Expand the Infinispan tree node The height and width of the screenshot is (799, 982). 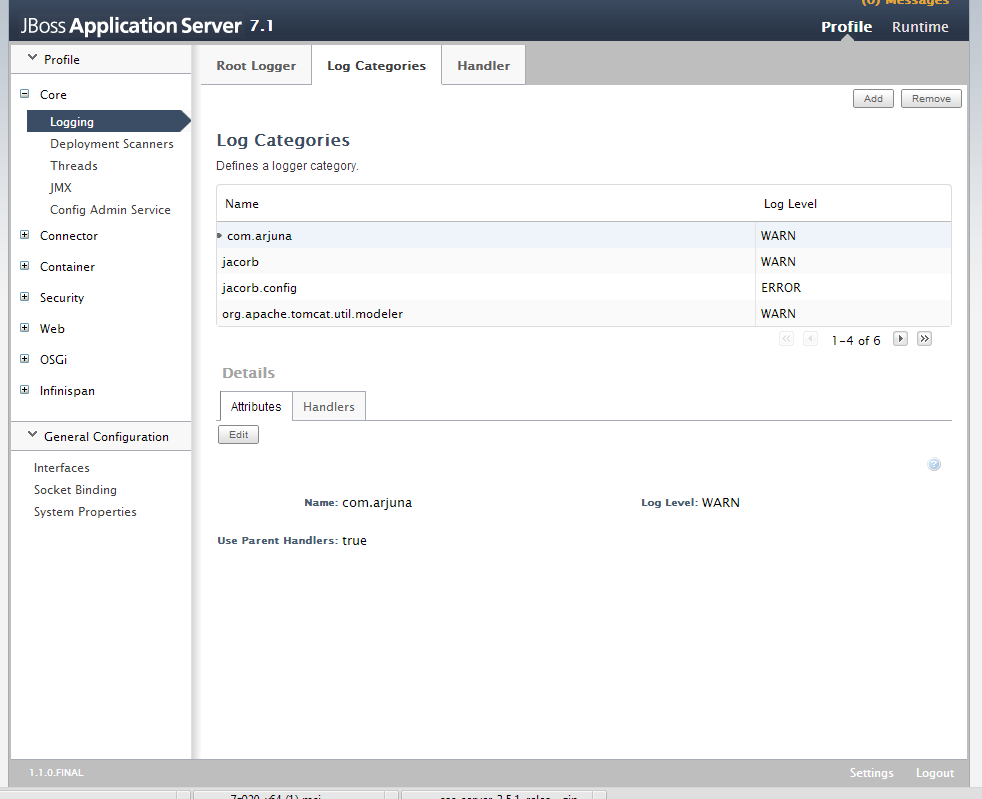point(23,390)
